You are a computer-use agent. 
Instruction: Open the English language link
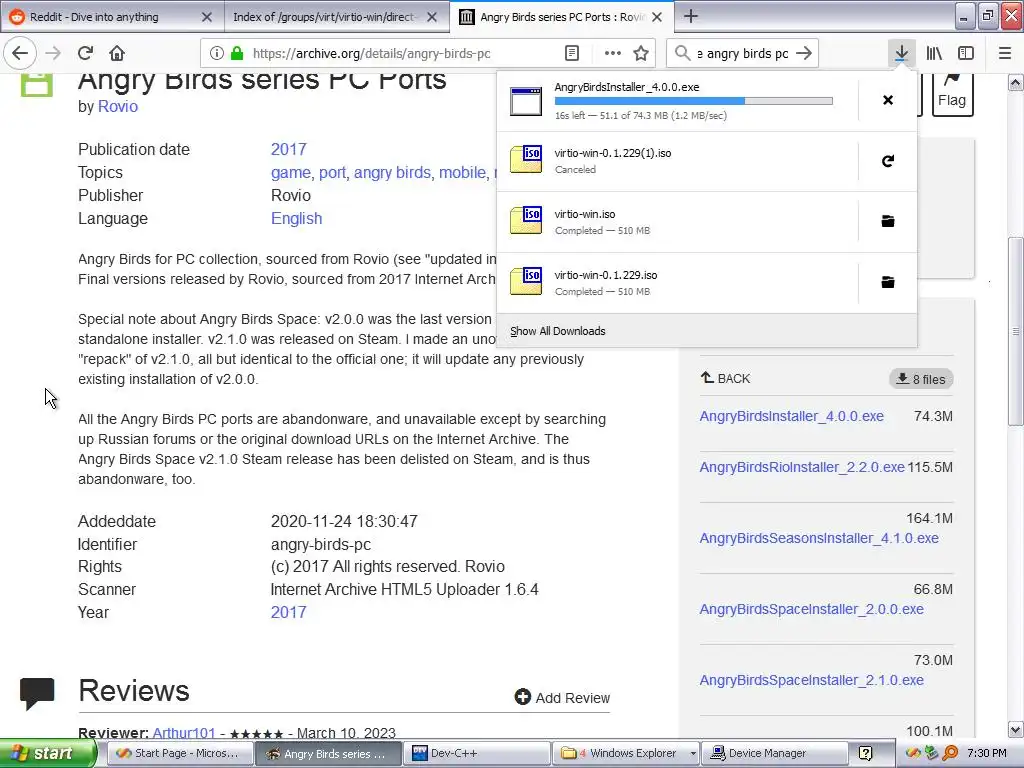coord(296,219)
